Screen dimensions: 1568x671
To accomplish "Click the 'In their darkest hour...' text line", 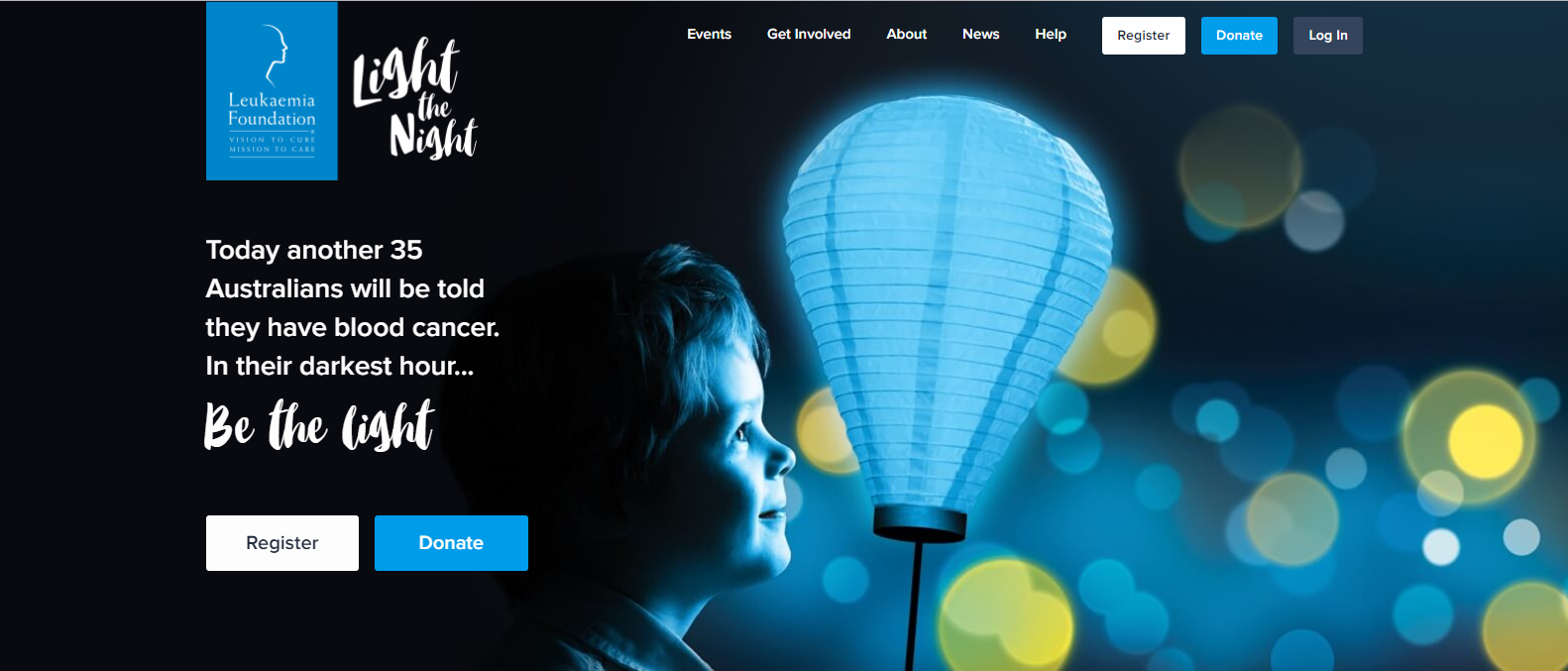I will [x=340, y=366].
